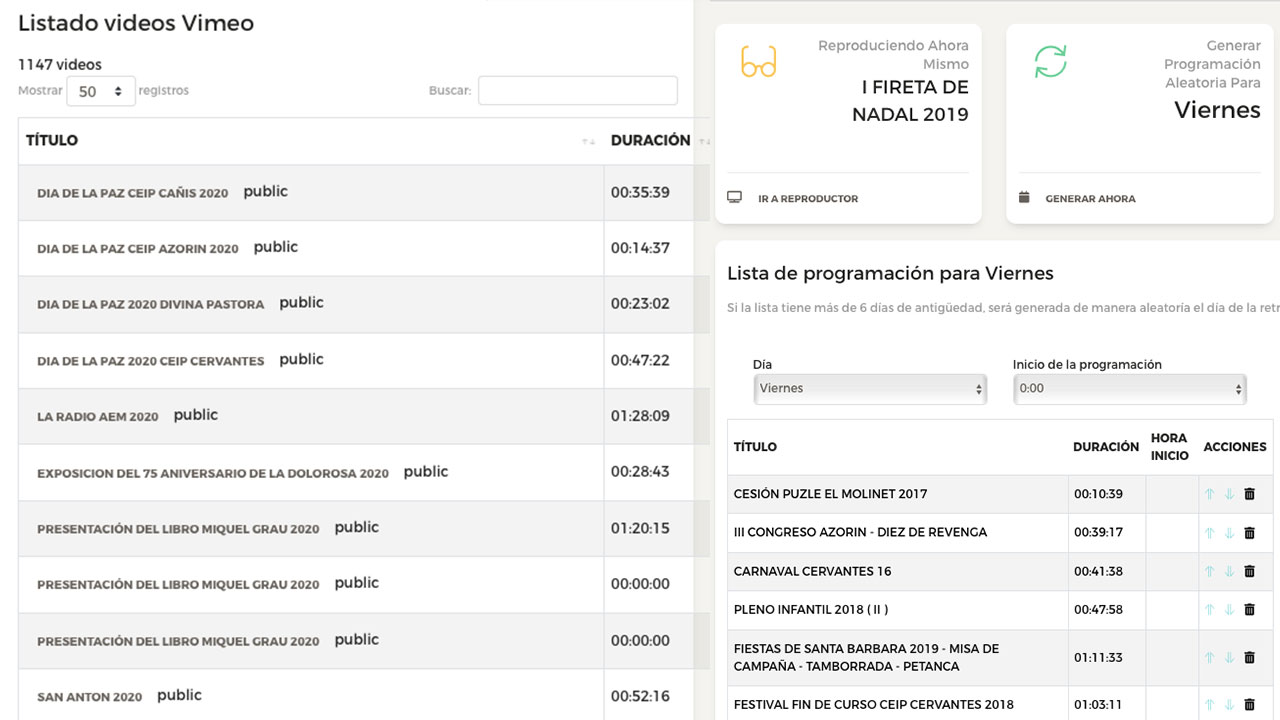Move CESIÓN PUZLE EL MOLINET 2017 up
This screenshot has height=720, width=1280.
[1209, 494]
